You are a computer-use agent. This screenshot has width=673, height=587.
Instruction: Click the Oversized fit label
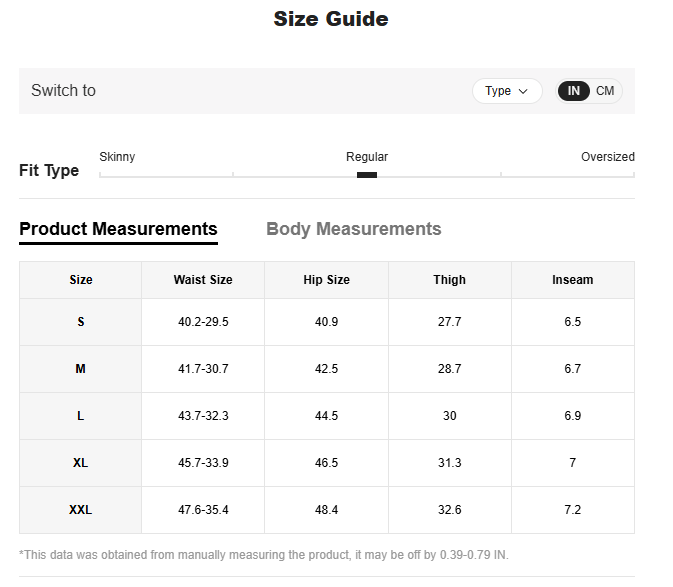(x=607, y=157)
